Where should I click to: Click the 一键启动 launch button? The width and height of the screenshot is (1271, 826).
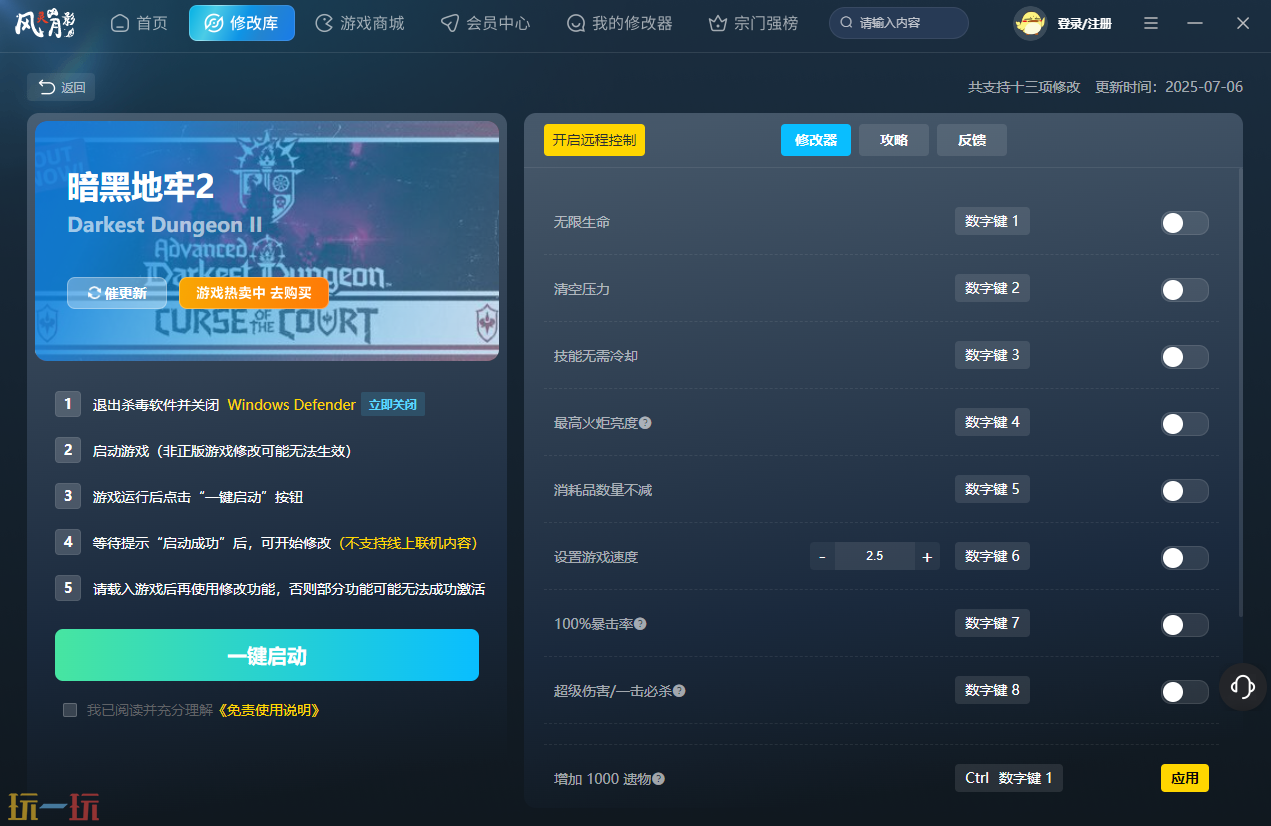[267, 656]
